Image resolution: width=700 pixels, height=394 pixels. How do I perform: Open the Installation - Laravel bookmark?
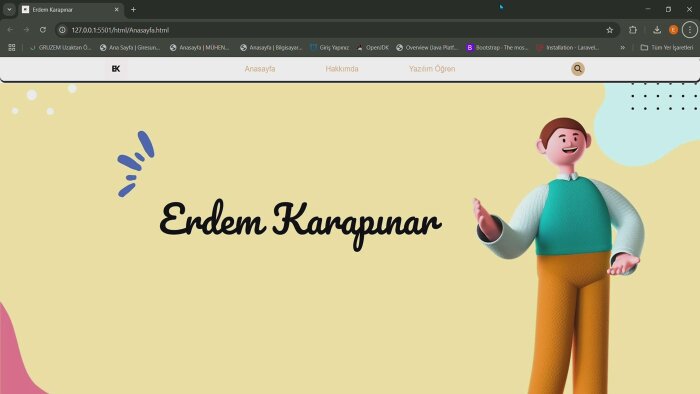pos(568,47)
